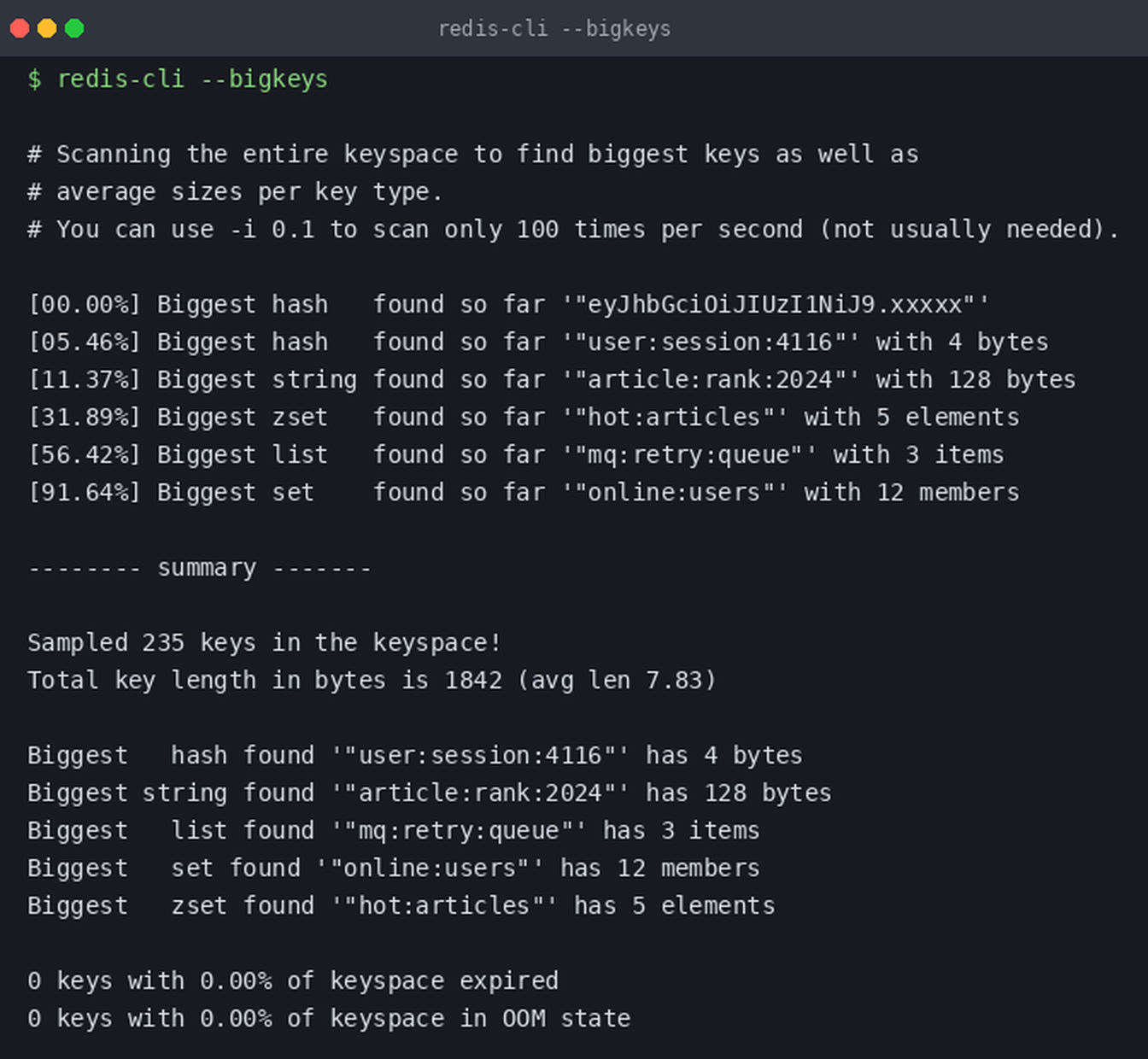This screenshot has width=1148, height=1059.
Task: Click the green maximize window button
Action: (74, 28)
